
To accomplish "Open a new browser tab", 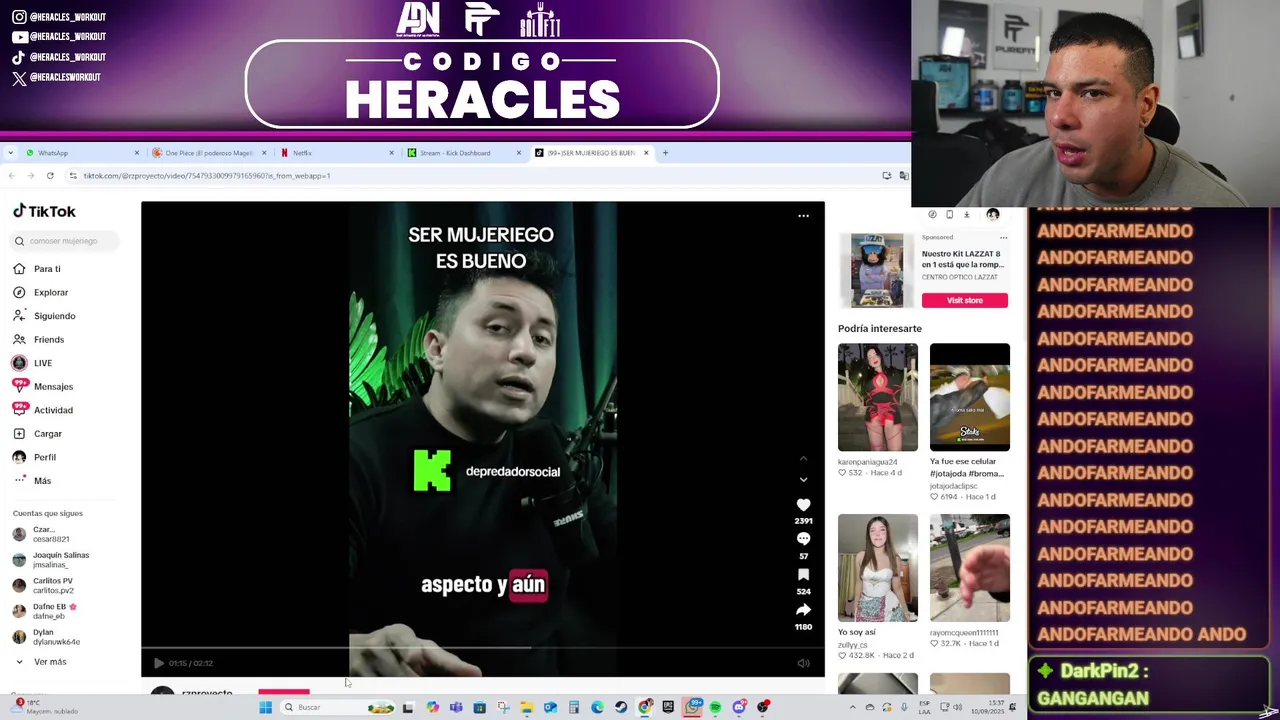I will point(666,153).
